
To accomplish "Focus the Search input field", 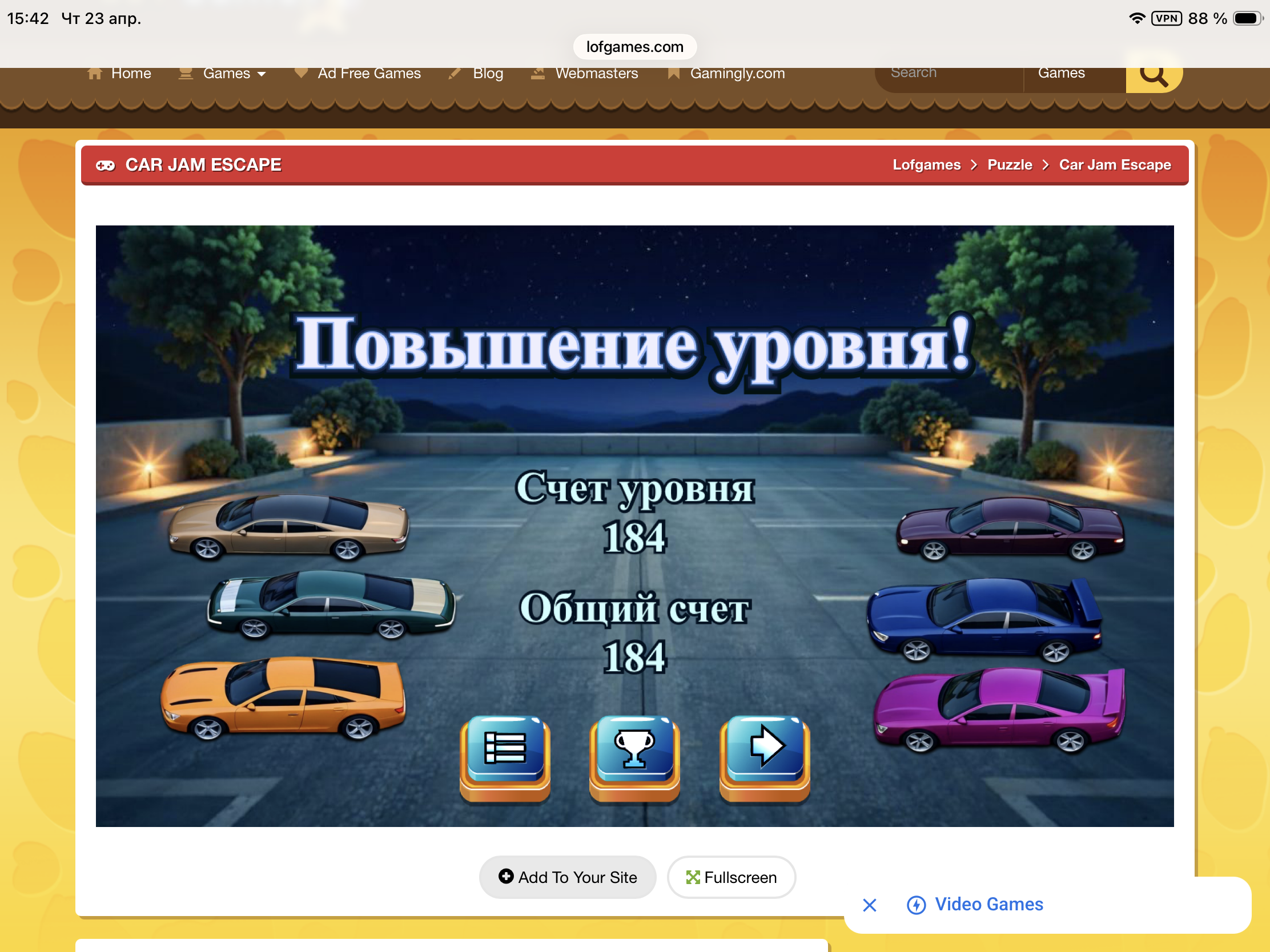I will [947, 74].
